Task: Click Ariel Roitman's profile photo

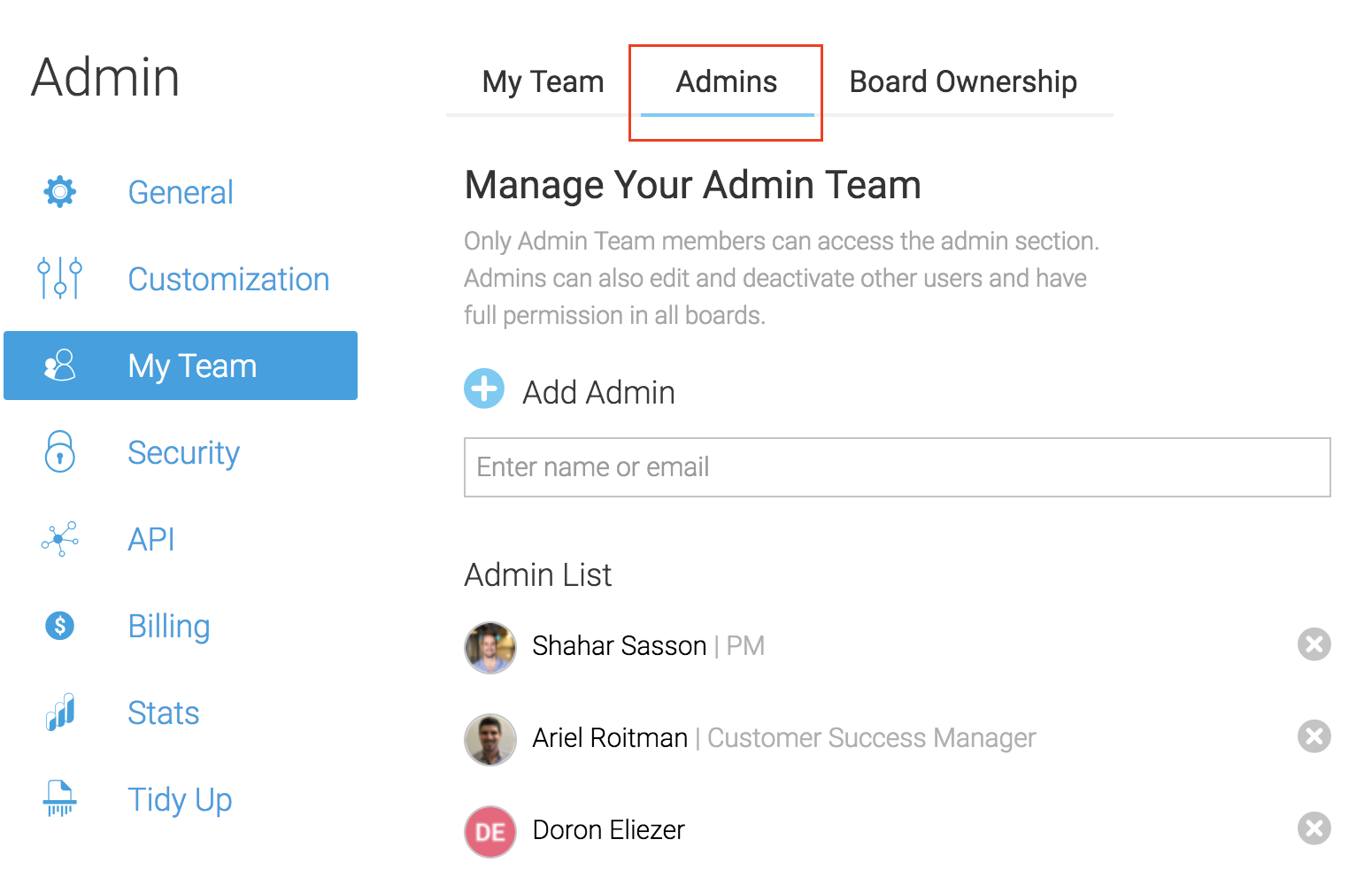Action: [x=490, y=740]
